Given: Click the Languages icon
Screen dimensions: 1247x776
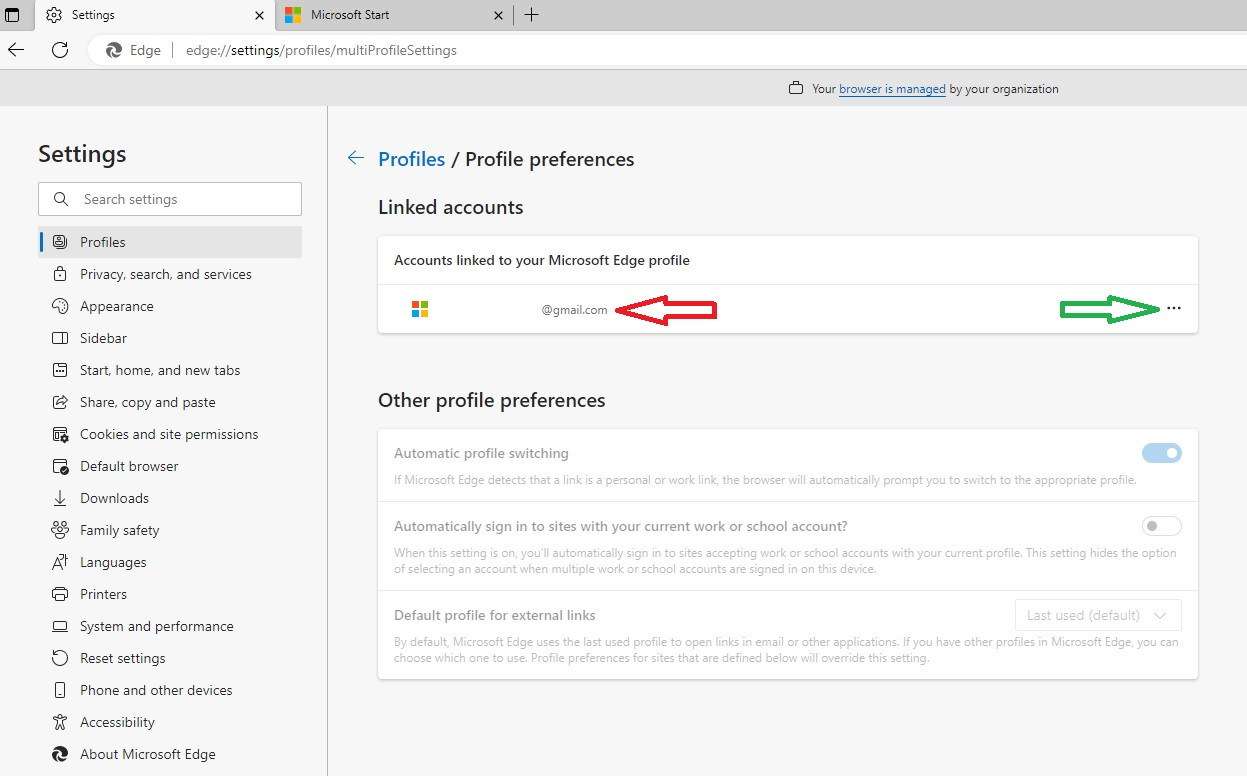Looking at the screenshot, I should pos(60,562).
